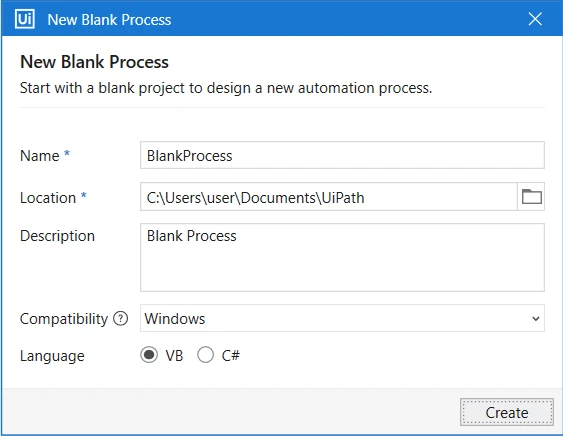Open the Compatibility help question mark icon
This screenshot has width=563, height=436.
coord(121,319)
